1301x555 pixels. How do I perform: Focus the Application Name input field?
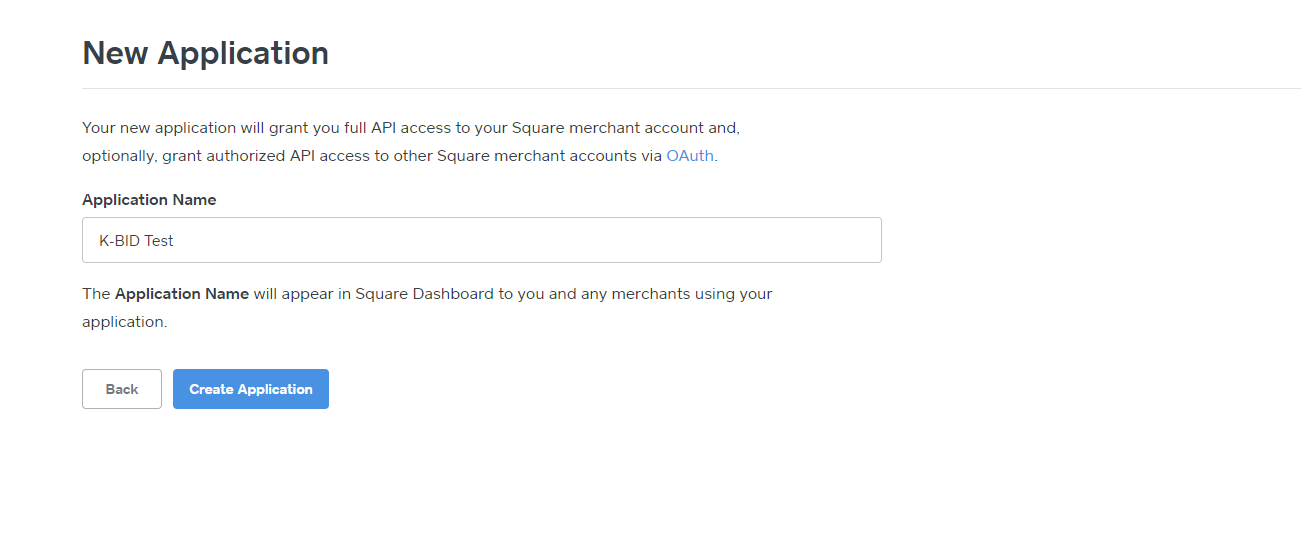click(480, 240)
